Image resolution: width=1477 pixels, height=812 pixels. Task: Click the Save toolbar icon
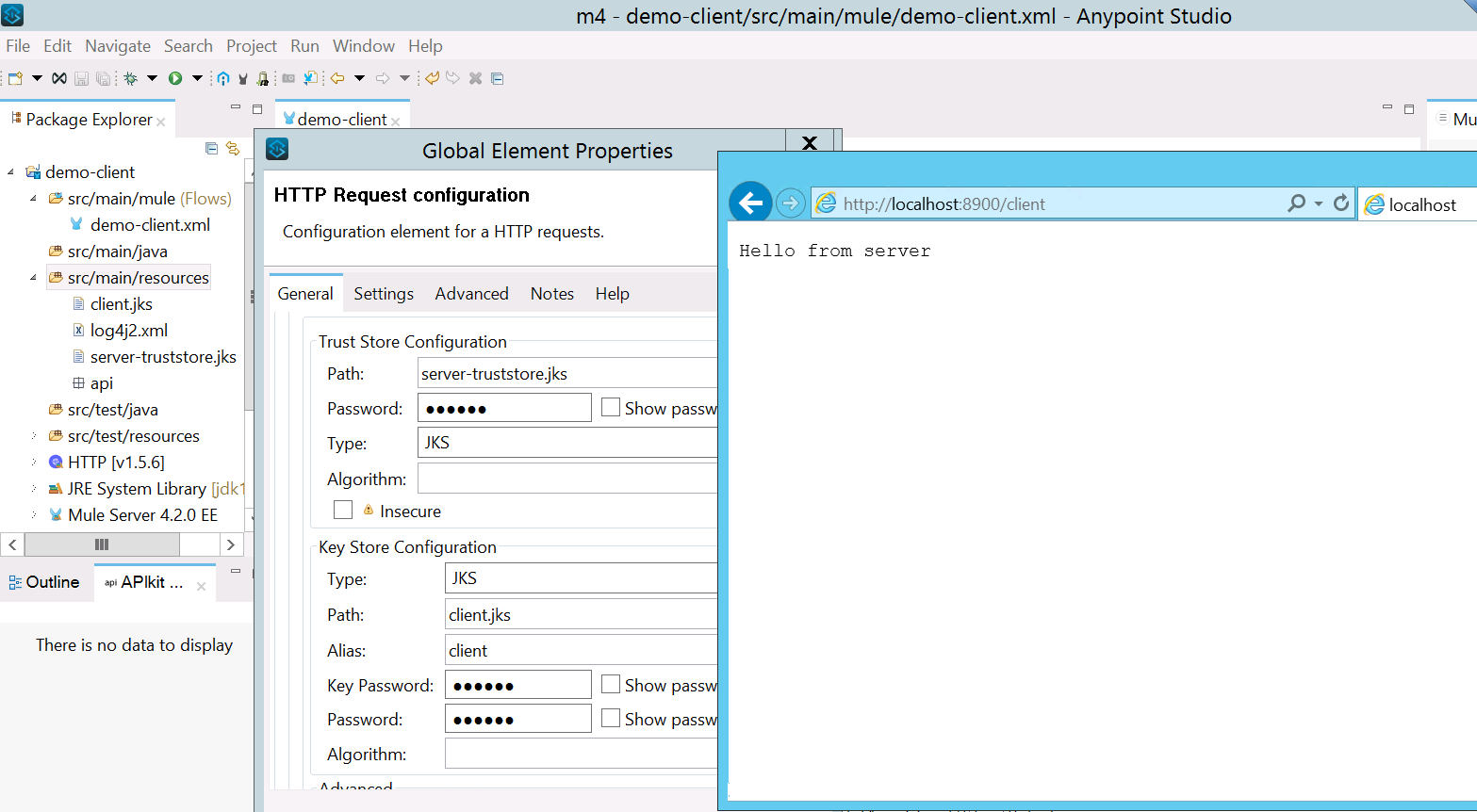tap(82, 78)
